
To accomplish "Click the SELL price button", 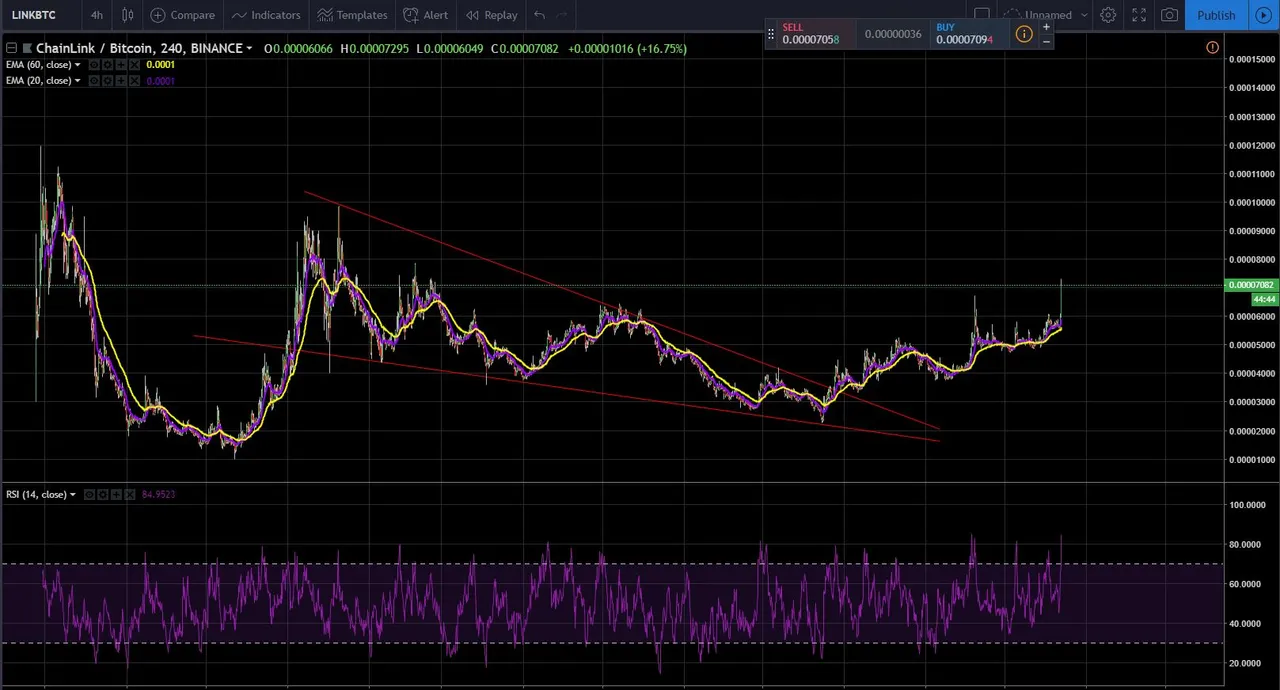I will [811, 34].
